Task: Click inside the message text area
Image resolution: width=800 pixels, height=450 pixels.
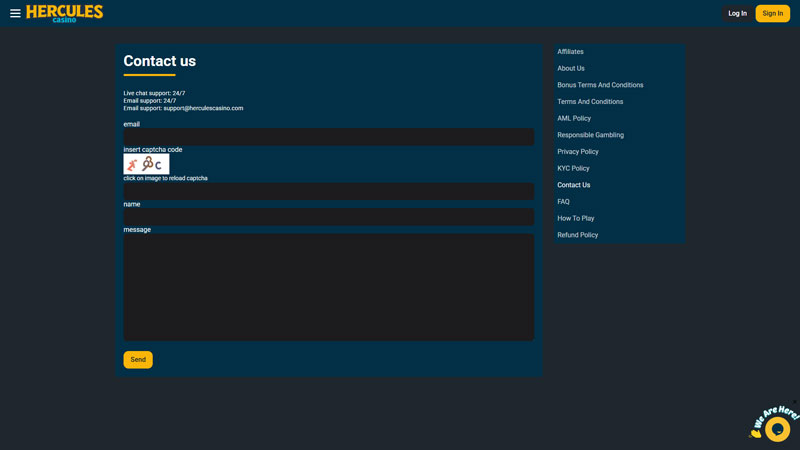Action: click(328, 287)
